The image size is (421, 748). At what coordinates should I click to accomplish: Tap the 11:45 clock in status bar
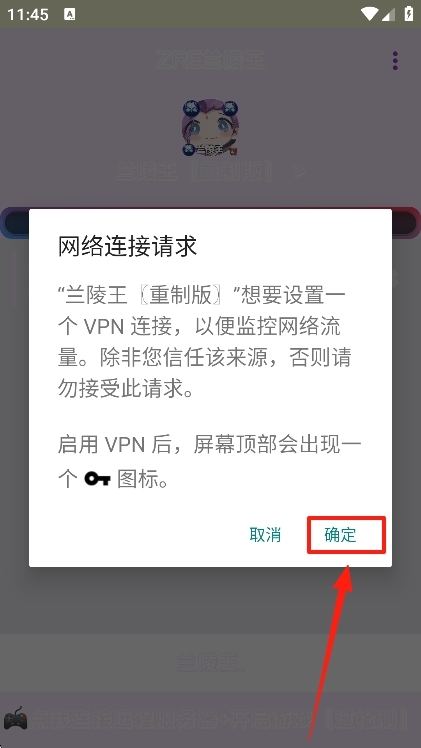coord(28,15)
